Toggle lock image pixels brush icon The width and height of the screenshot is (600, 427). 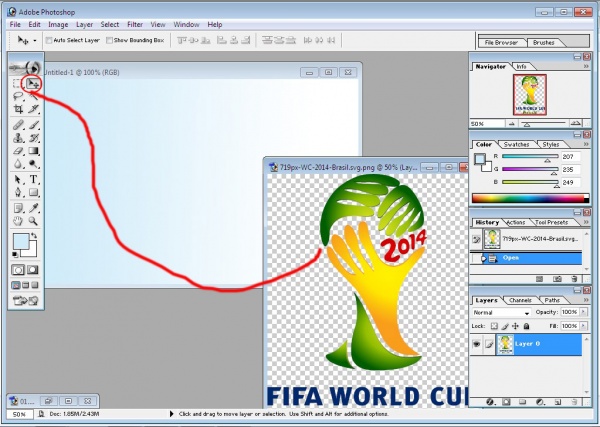pos(505,326)
